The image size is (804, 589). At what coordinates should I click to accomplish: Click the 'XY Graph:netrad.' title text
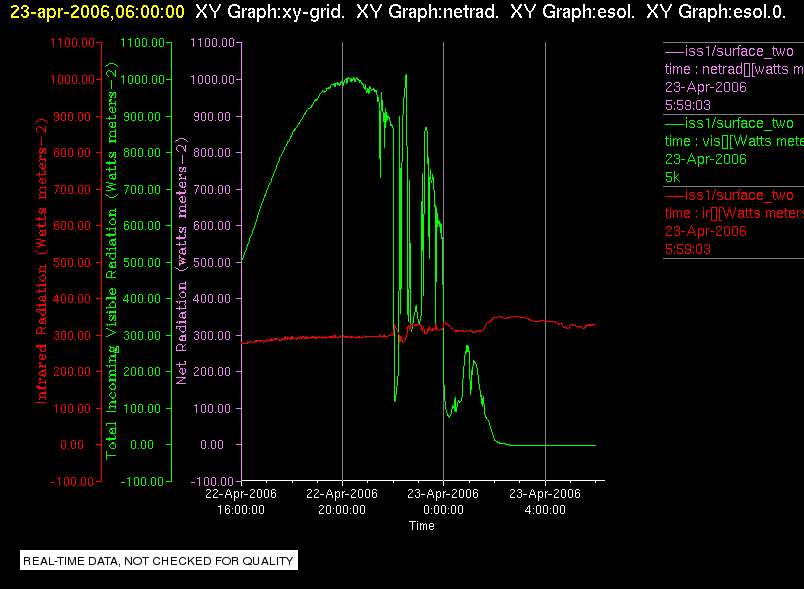(x=427, y=12)
